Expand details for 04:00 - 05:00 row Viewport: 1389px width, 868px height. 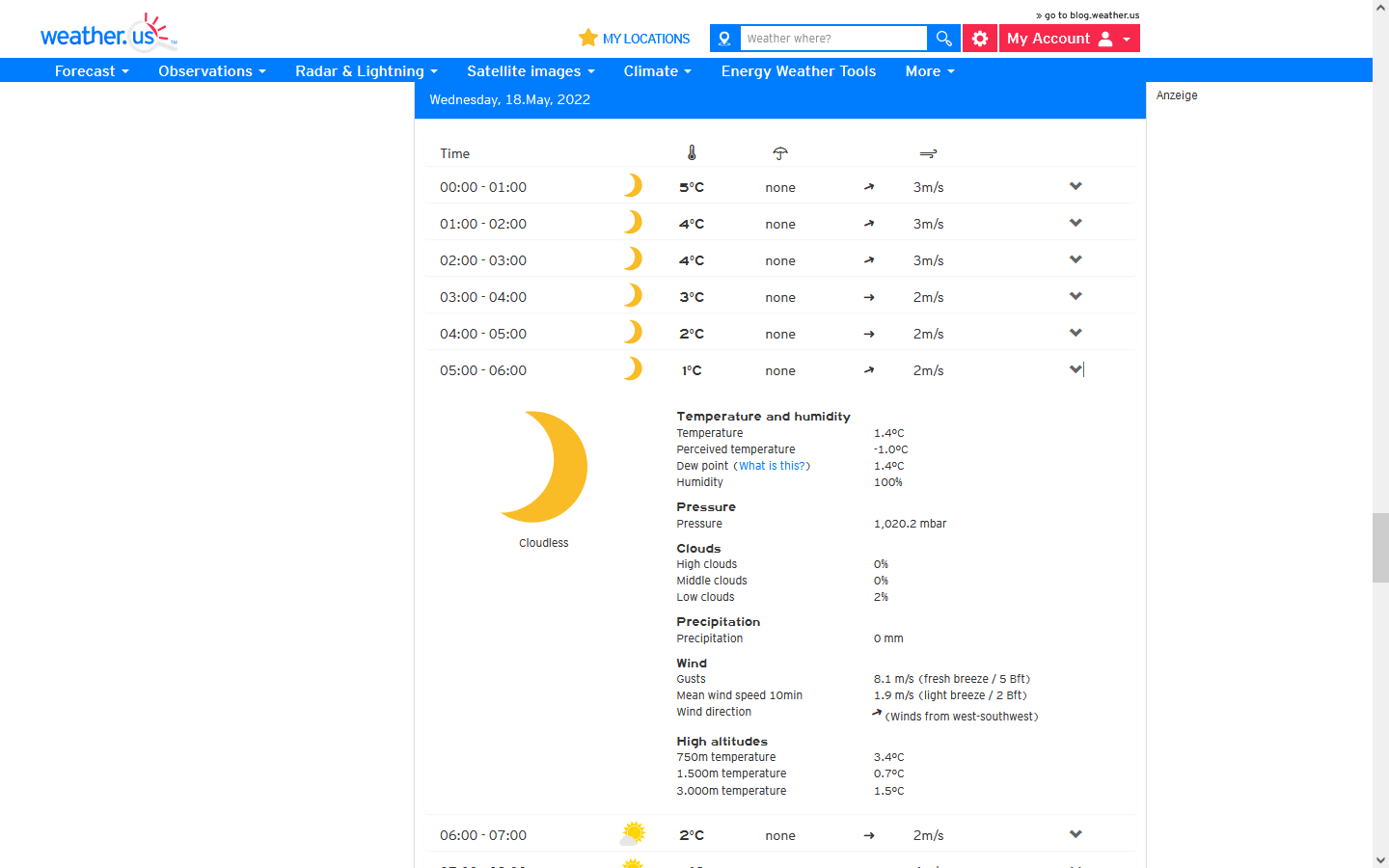[x=1076, y=333]
